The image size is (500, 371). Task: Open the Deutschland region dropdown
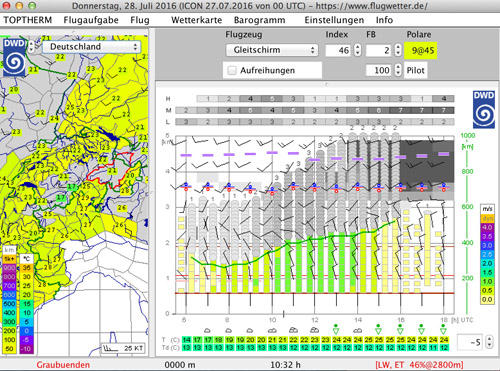click(92, 47)
